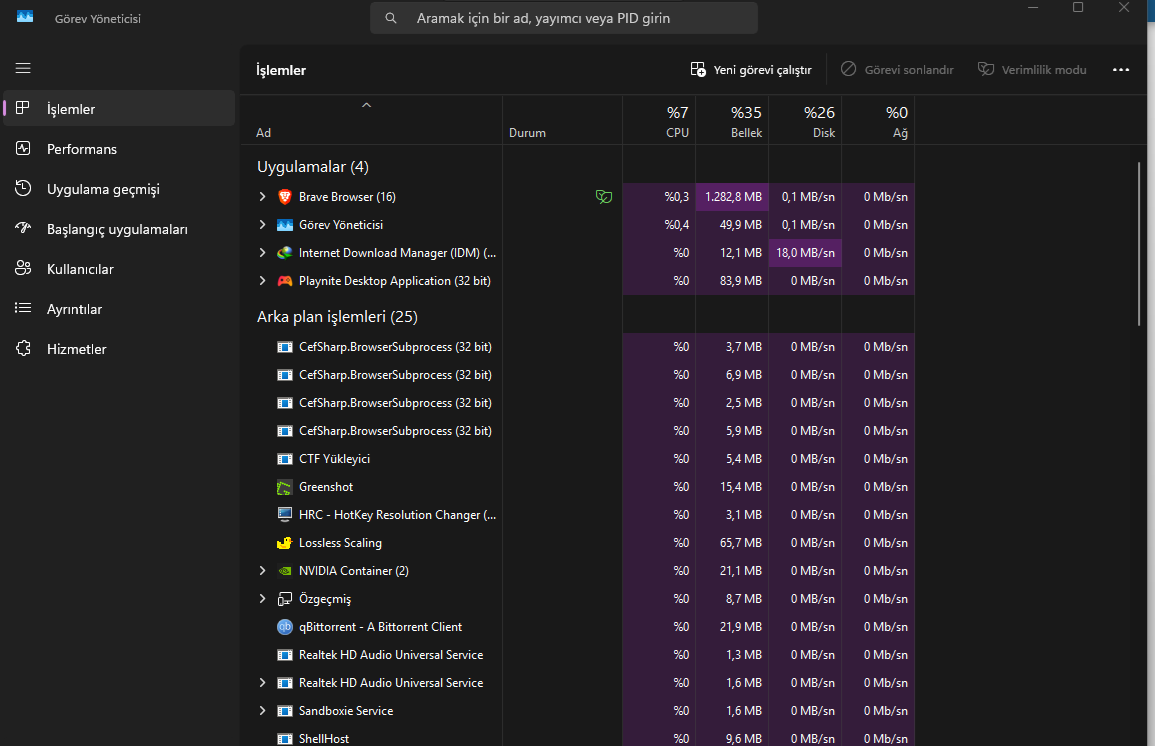
Task: Click the NVIDIA Container icon
Action: (x=284, y=571)
